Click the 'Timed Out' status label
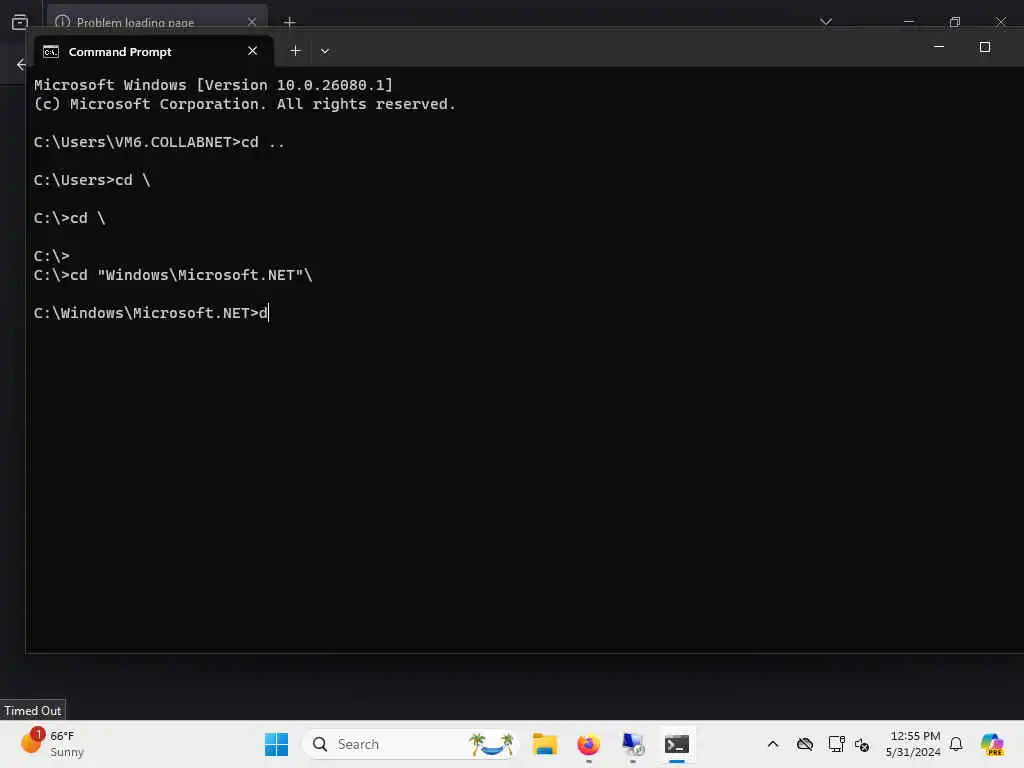Viewport: 1024px width, 768px height. pos(33,711)
